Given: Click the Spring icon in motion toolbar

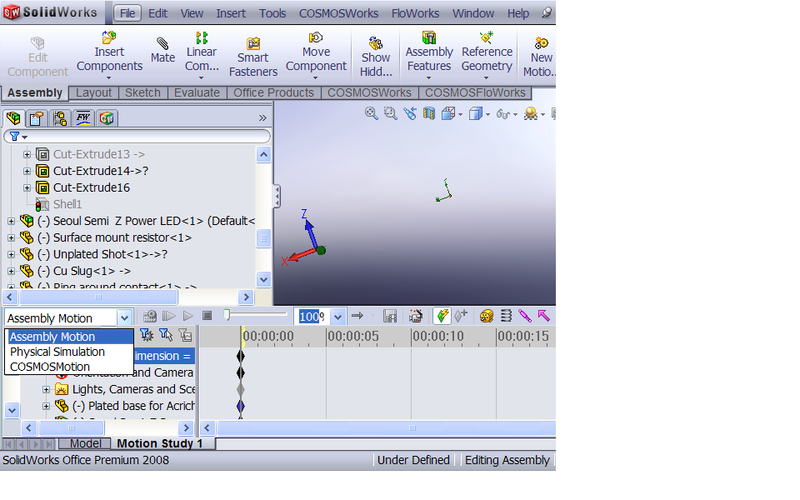Looking at the screenshot, I should (506, 316).
